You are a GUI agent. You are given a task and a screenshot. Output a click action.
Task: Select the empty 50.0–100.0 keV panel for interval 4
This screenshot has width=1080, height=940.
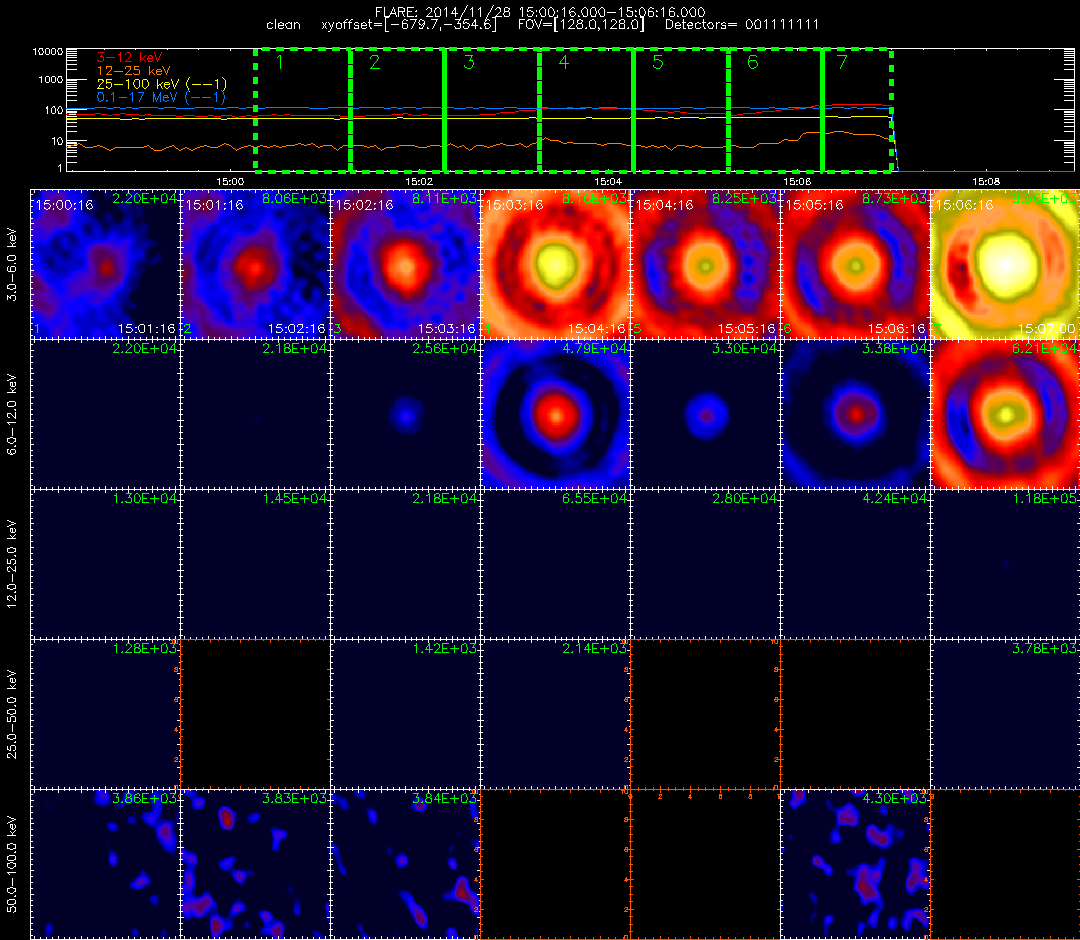(555, 864)
